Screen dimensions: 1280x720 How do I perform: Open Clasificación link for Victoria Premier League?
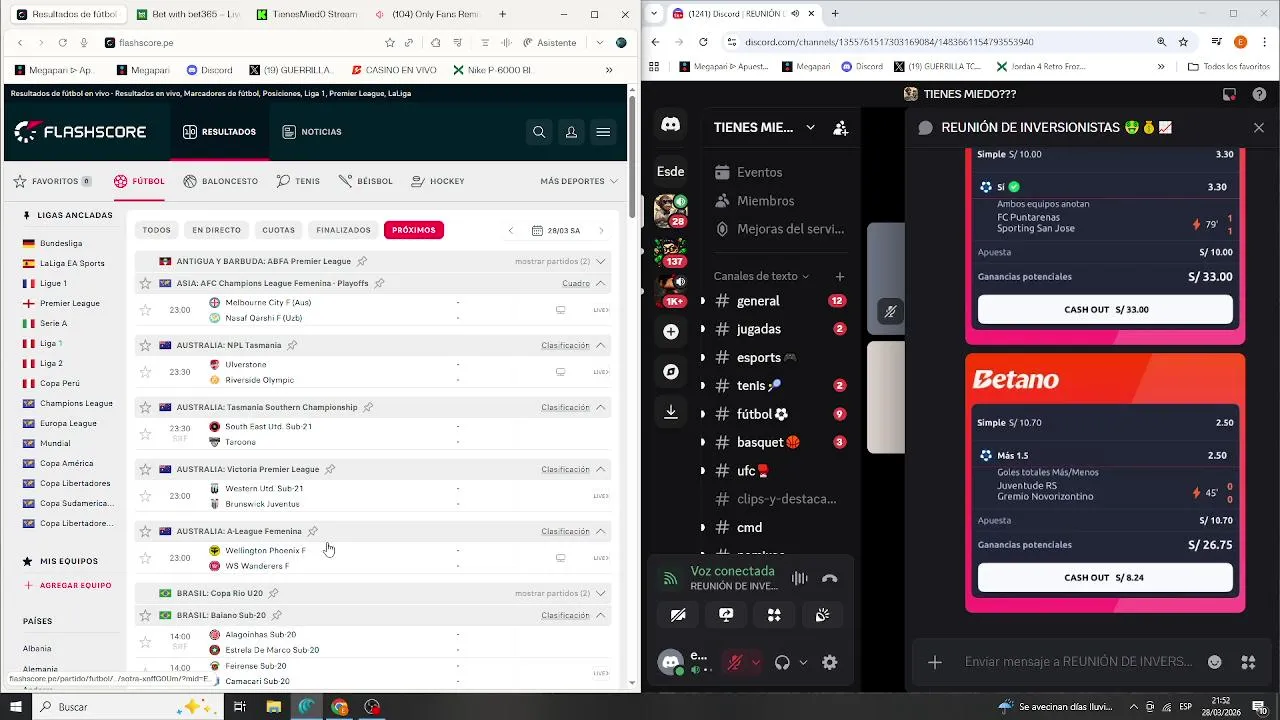tap(565, 469)
